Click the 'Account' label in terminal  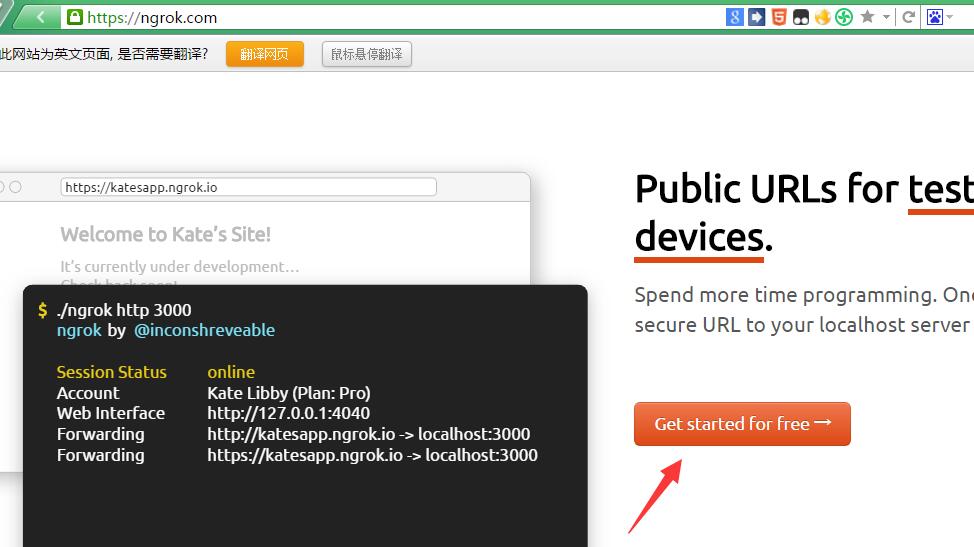[88, 393]
